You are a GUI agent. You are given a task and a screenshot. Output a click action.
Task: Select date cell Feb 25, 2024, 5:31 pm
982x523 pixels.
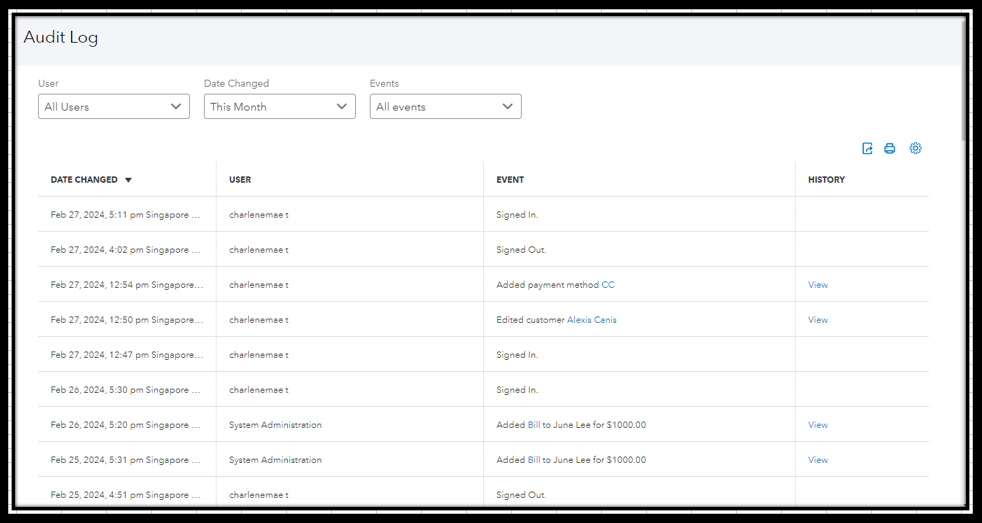(x=125, y=460)
